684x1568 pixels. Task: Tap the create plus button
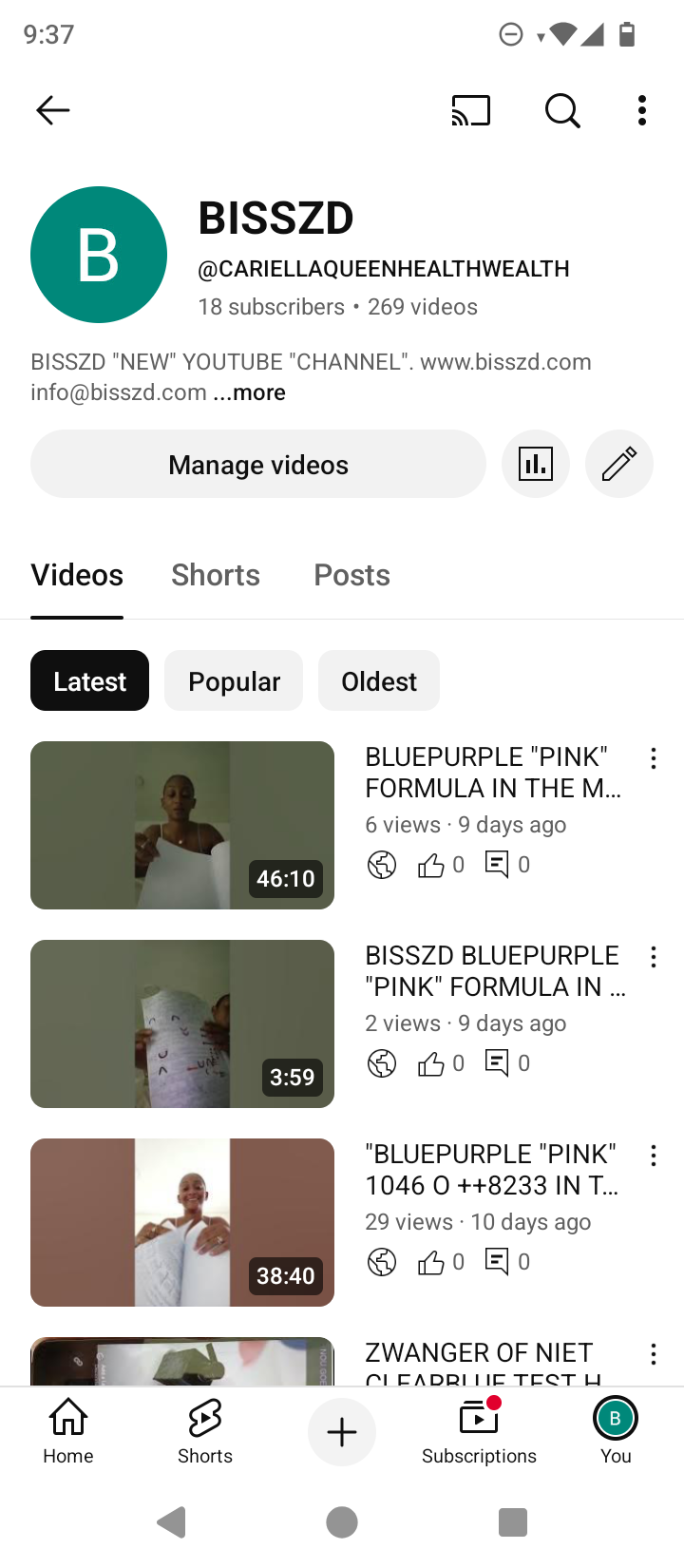[x=342, y=1432]
